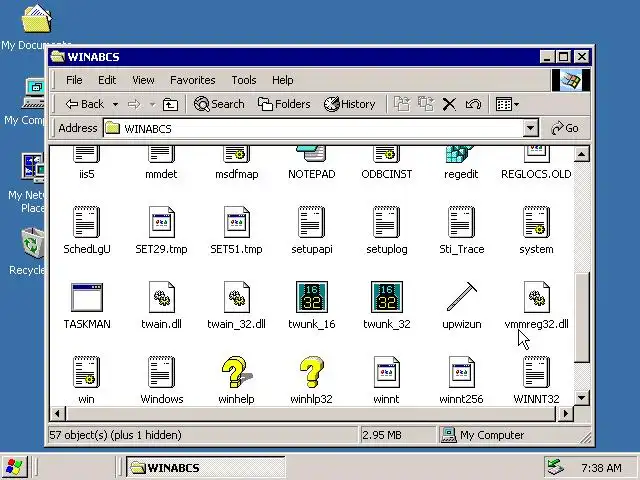Select the NOTEPAD application icon
Image resolution: width=640 pixels, height=480 pixels.
pos(311,154)
